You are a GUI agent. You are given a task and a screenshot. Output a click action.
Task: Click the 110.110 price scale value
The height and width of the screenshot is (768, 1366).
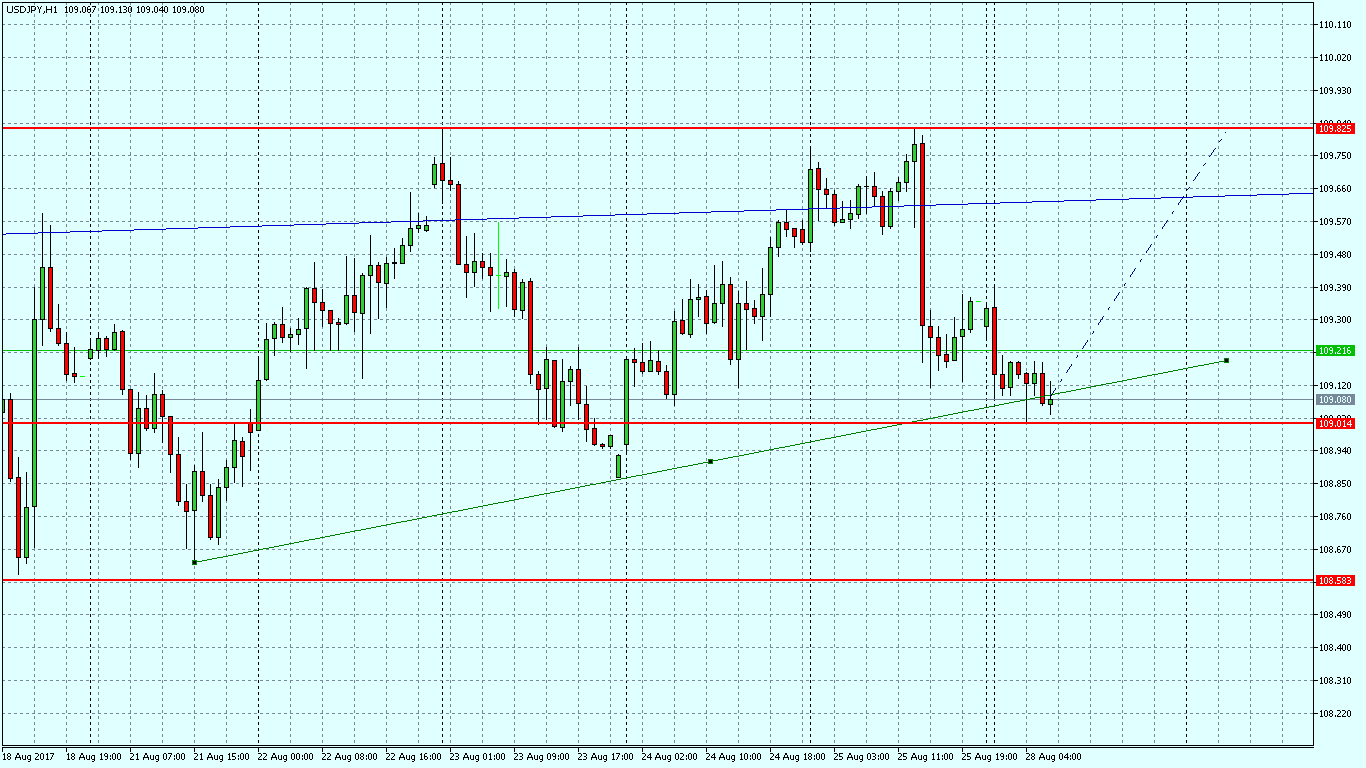(x=1335, y=24)
